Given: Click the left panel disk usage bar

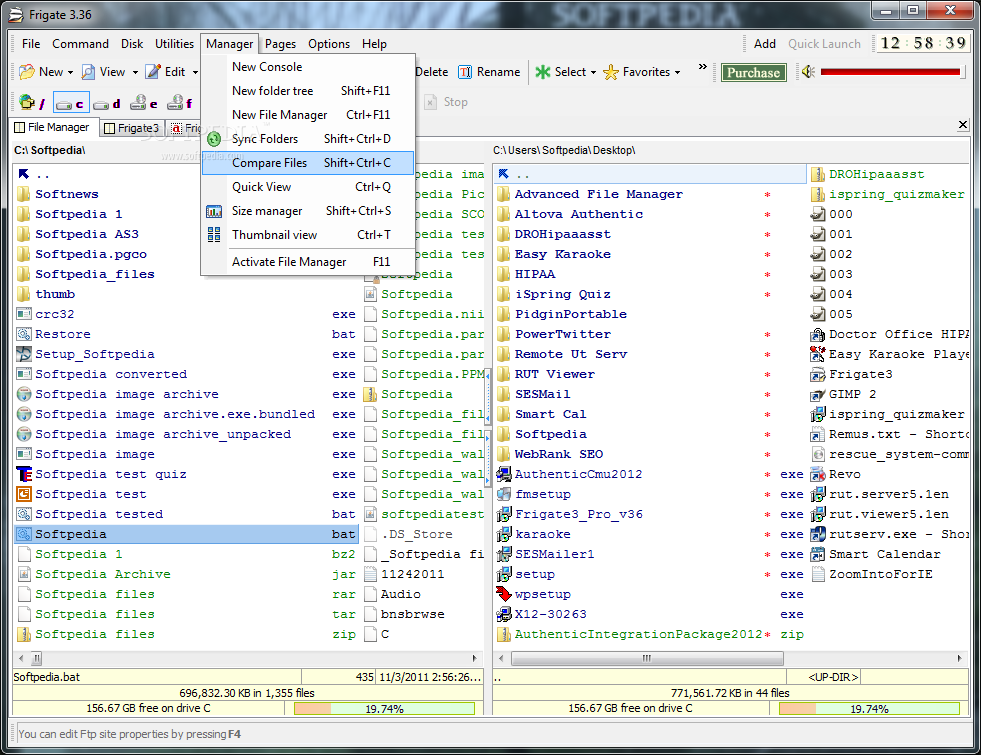Looking at the screenshot, I should tap(384, 709).
